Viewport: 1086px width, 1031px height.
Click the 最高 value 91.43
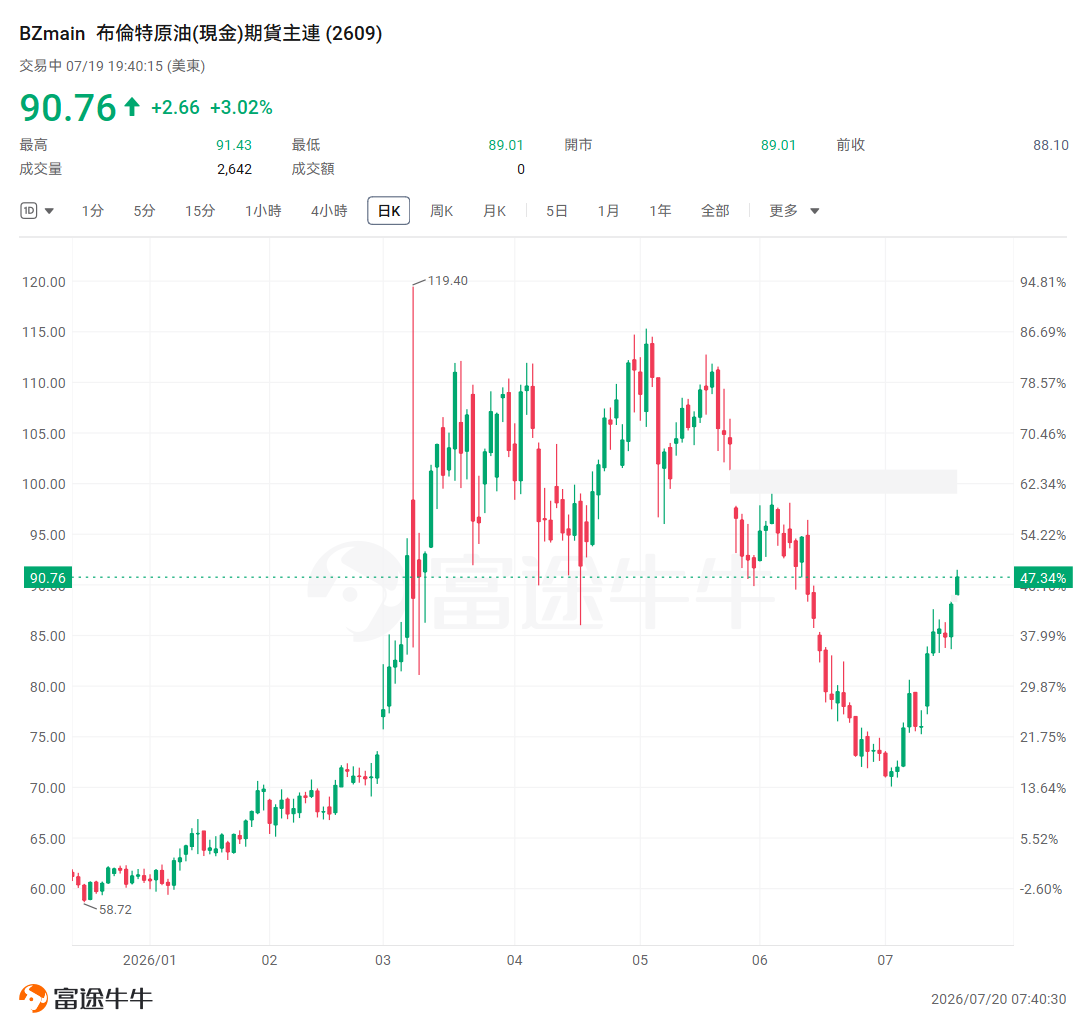click(233, 145)
